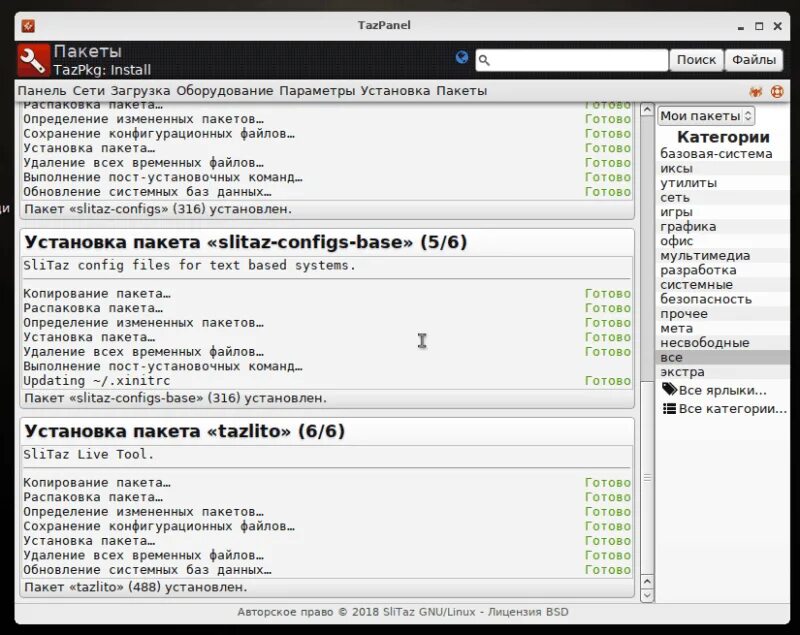Open the lifebuoy help icon
The width and height of the screenshot is (800, 635).
point(777,92)
